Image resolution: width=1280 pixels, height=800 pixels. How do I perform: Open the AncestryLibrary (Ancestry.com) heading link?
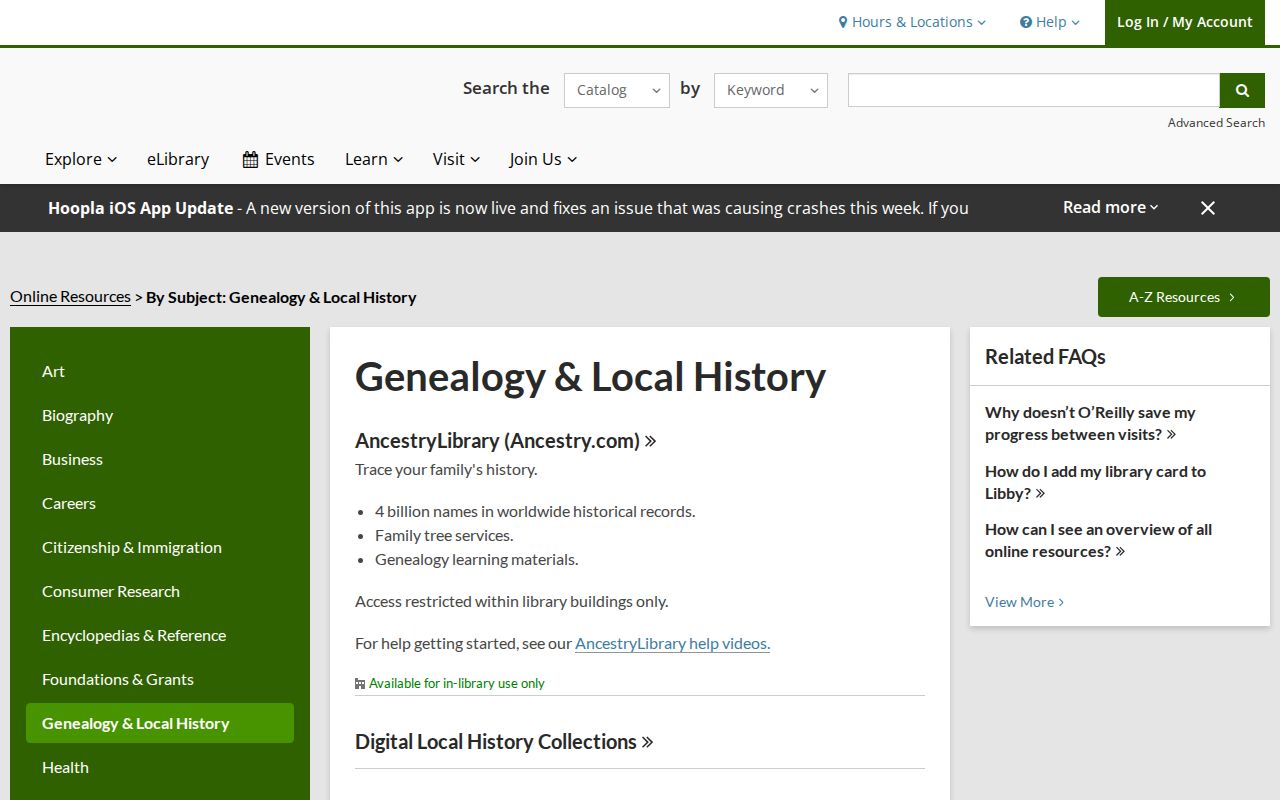click(x=505, y=441)
